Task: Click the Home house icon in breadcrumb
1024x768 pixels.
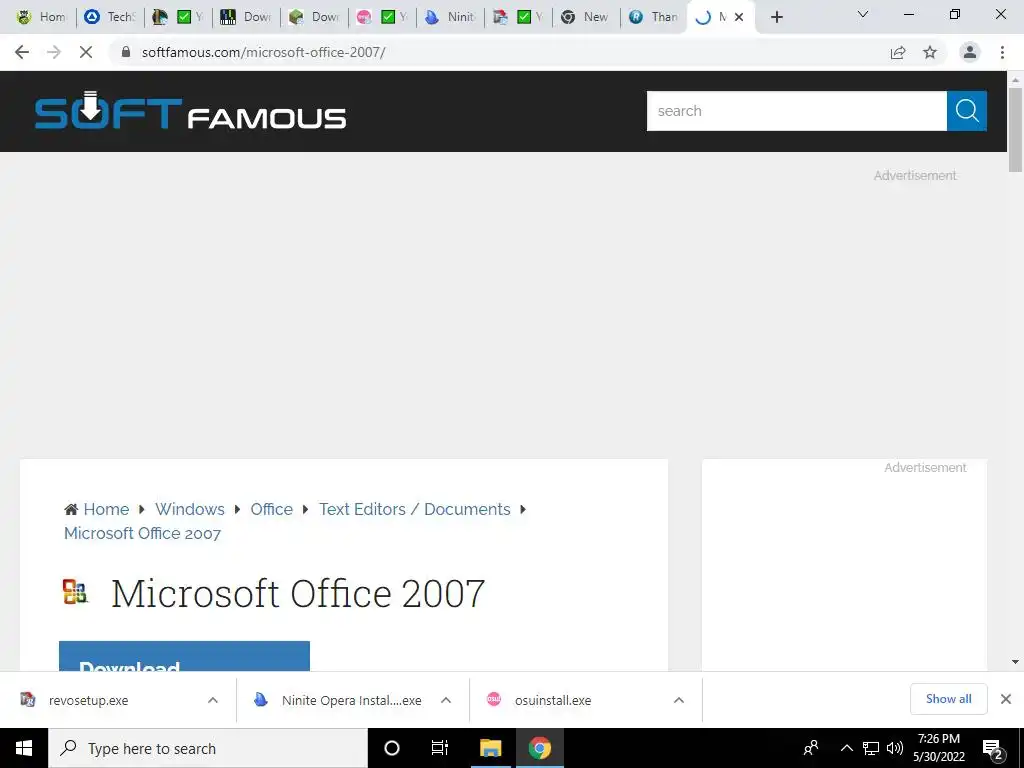Action: pos(71,509)
